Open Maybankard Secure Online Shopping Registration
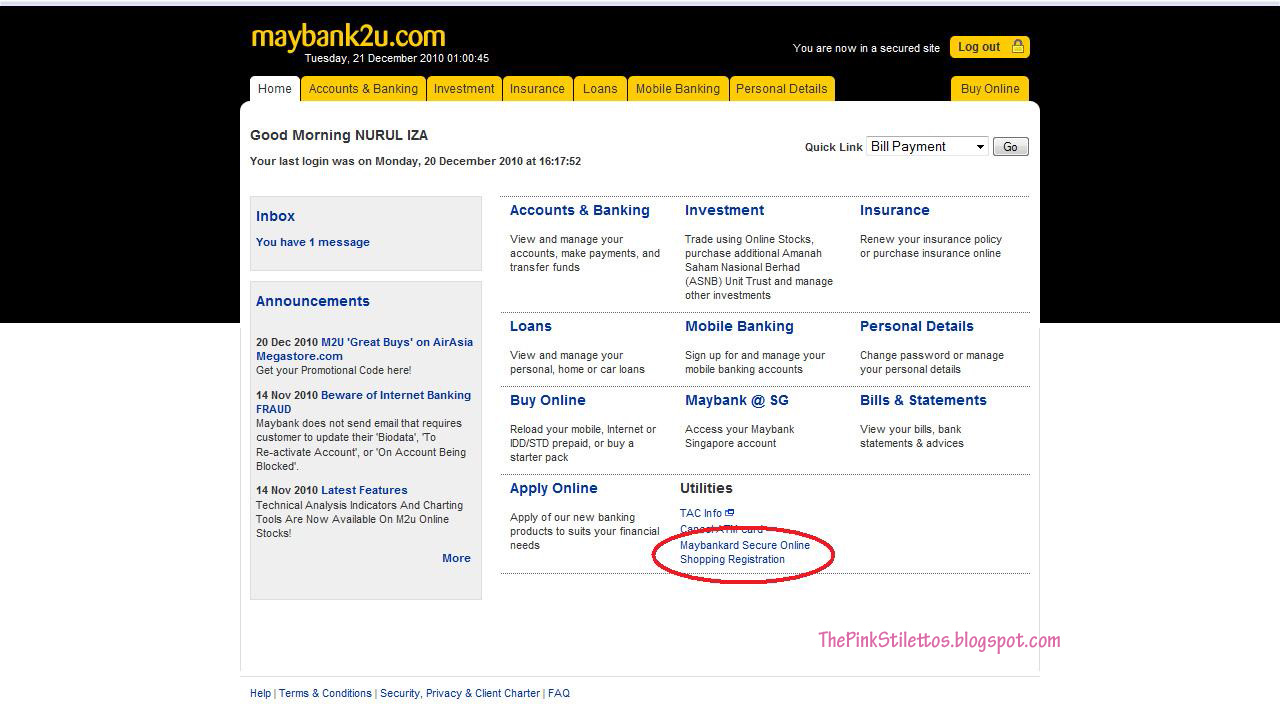 tap(745, 552)
